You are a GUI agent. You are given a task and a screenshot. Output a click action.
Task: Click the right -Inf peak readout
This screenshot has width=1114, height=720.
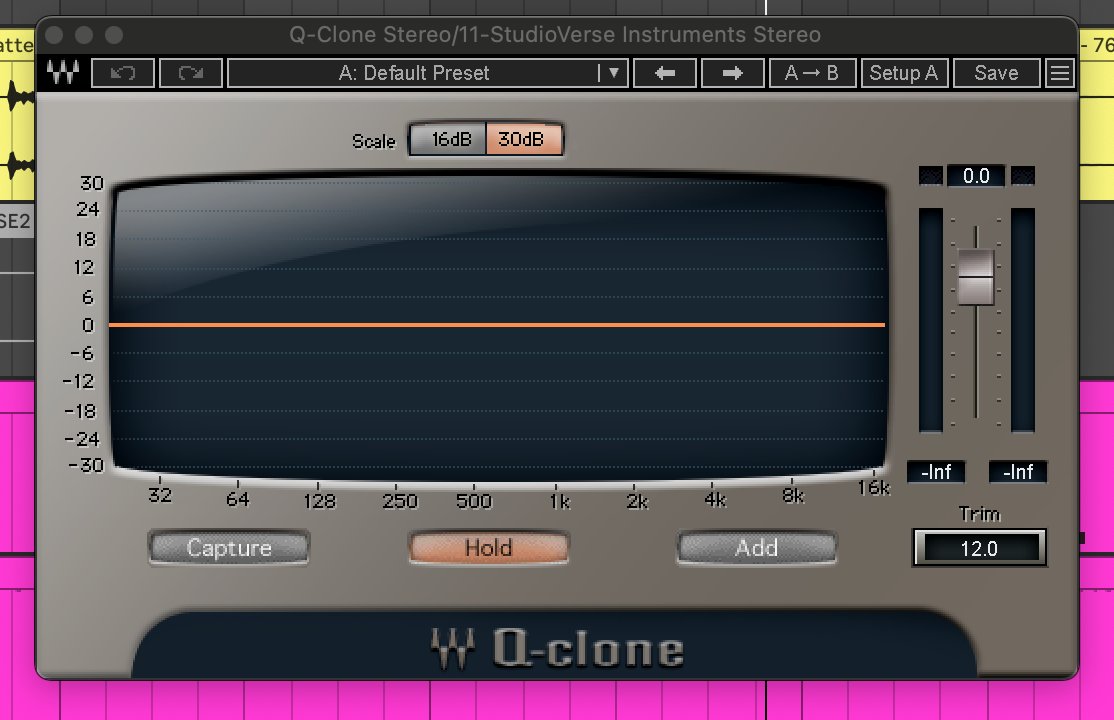pyautogui.click(x=1017, y=472)
